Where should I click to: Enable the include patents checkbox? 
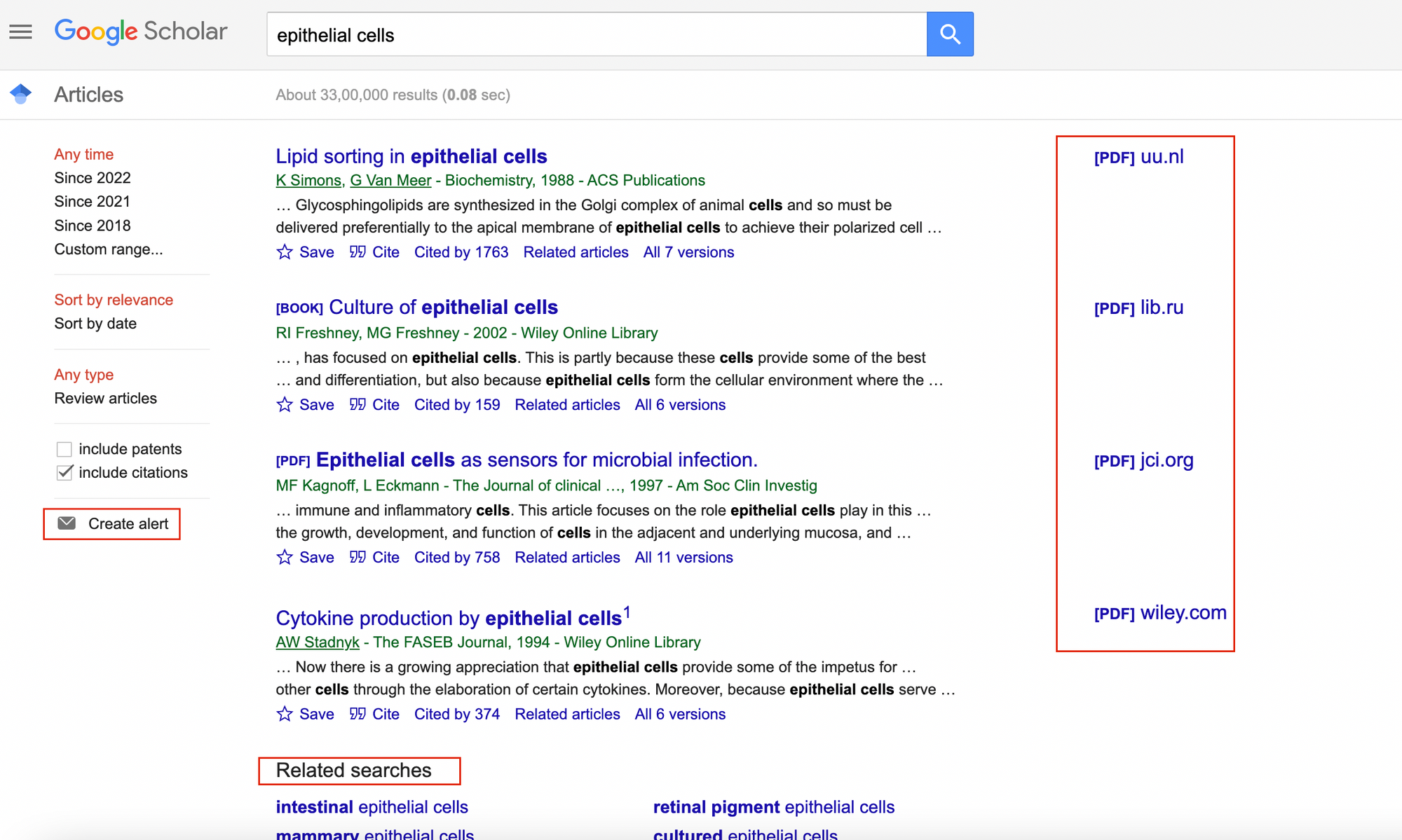(x=64, y=449)
